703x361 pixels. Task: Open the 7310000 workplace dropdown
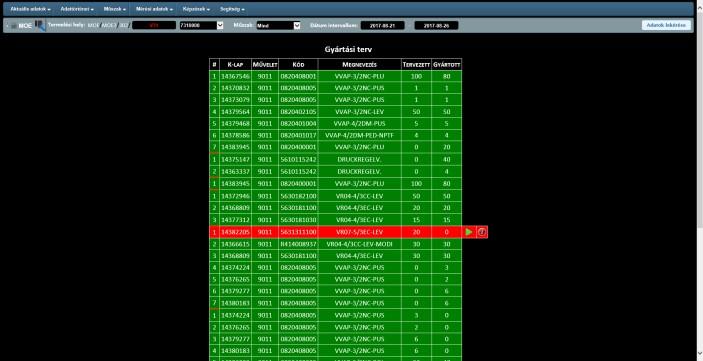tap(201, 26)
